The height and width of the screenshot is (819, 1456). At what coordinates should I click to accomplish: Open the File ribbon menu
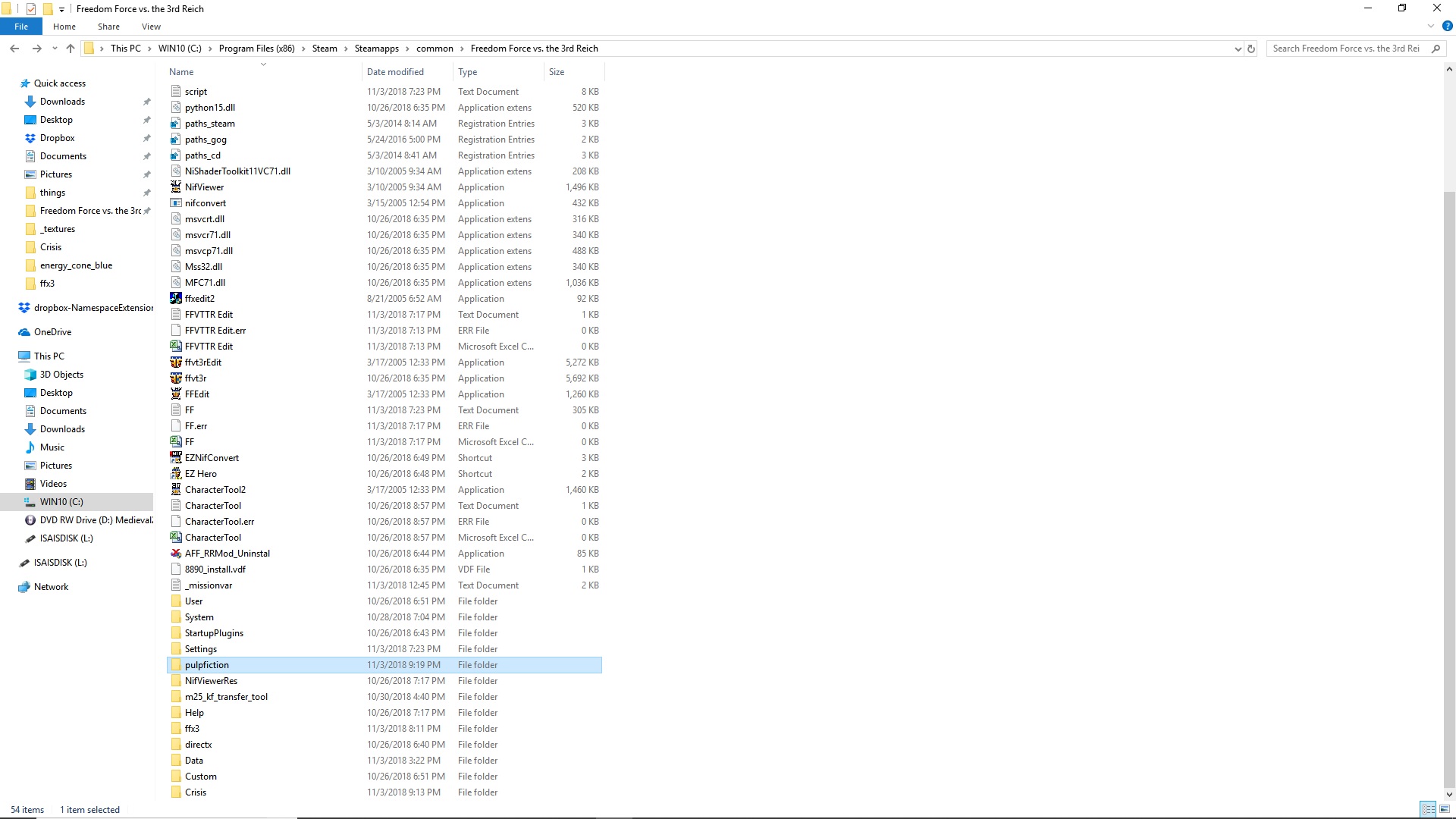21,27
